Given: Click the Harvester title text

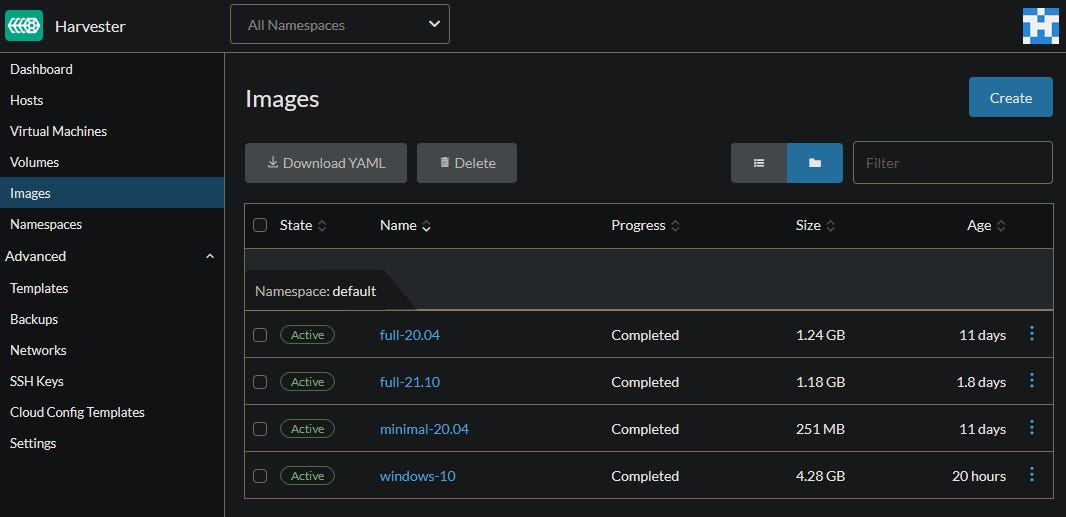Looking at the screenshot, I should coord(90,27).
